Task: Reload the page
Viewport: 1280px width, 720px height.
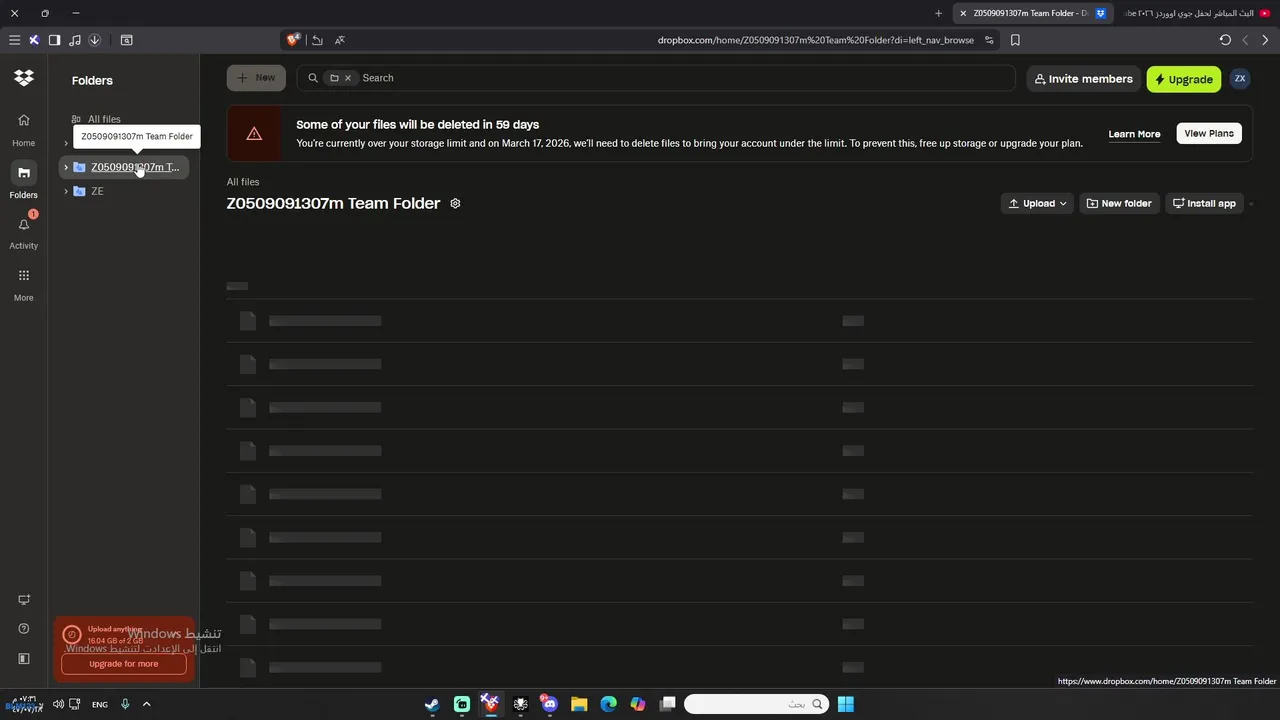Action: pos(1225,40)
